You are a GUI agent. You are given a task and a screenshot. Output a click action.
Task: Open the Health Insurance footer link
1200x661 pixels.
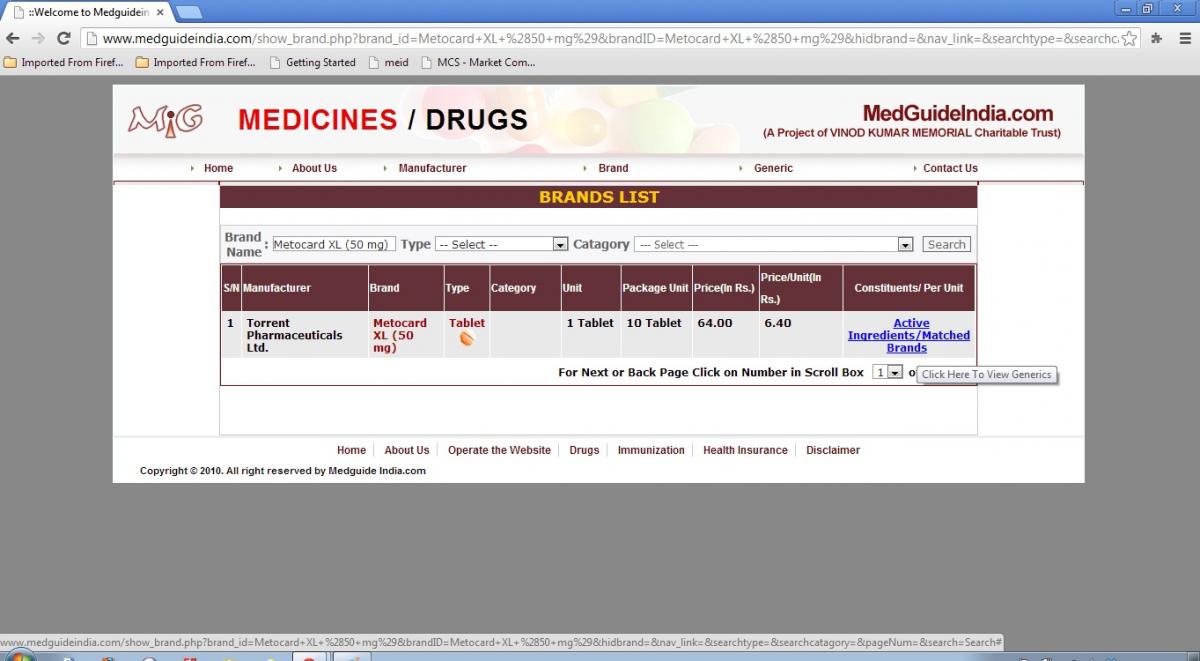(x=745, y=450)
